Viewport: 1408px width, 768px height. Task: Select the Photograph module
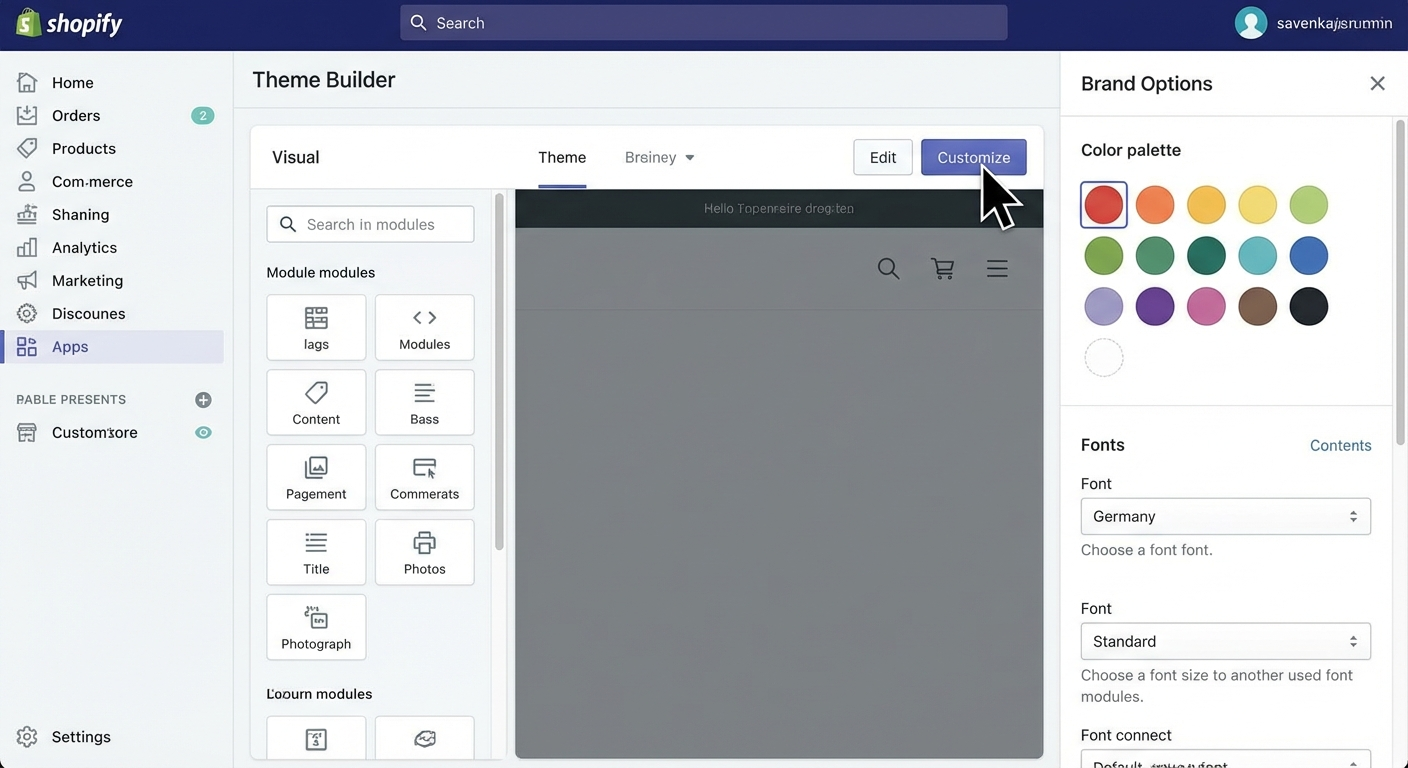coord(316,627)
